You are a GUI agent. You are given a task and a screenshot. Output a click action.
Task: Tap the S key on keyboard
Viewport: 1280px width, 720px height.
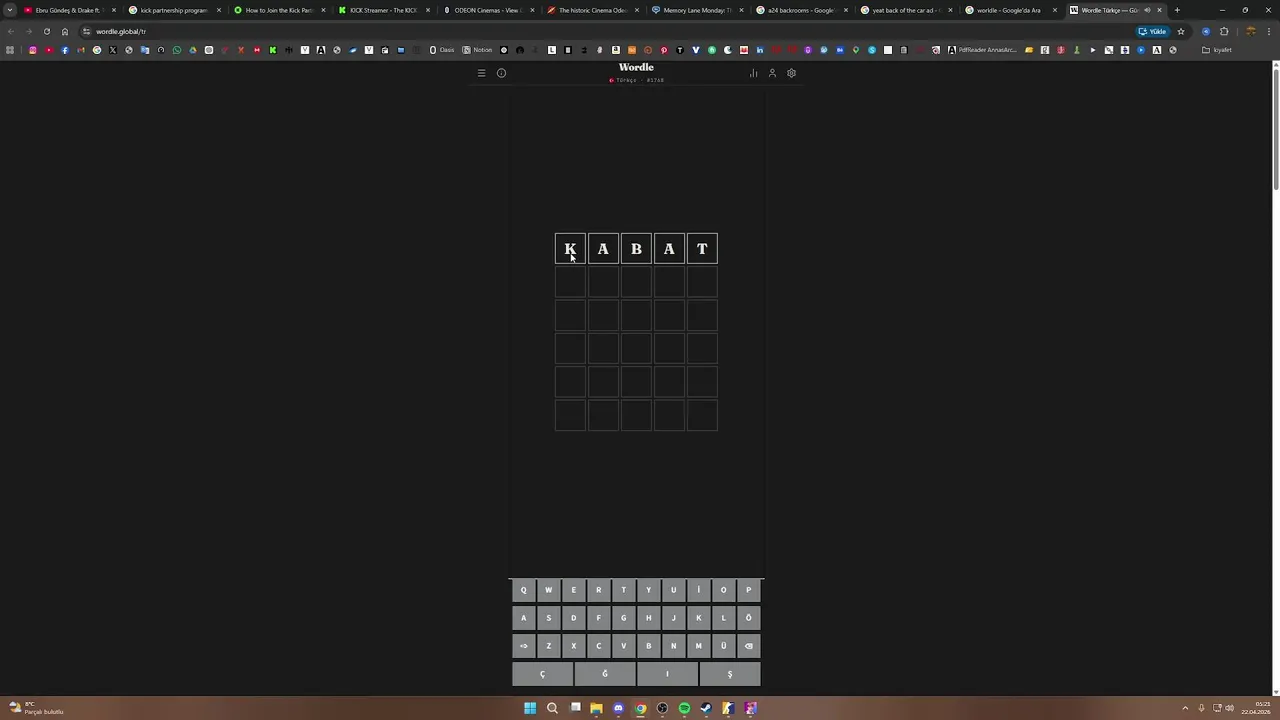pyautogui.click(x=548, y=618)
